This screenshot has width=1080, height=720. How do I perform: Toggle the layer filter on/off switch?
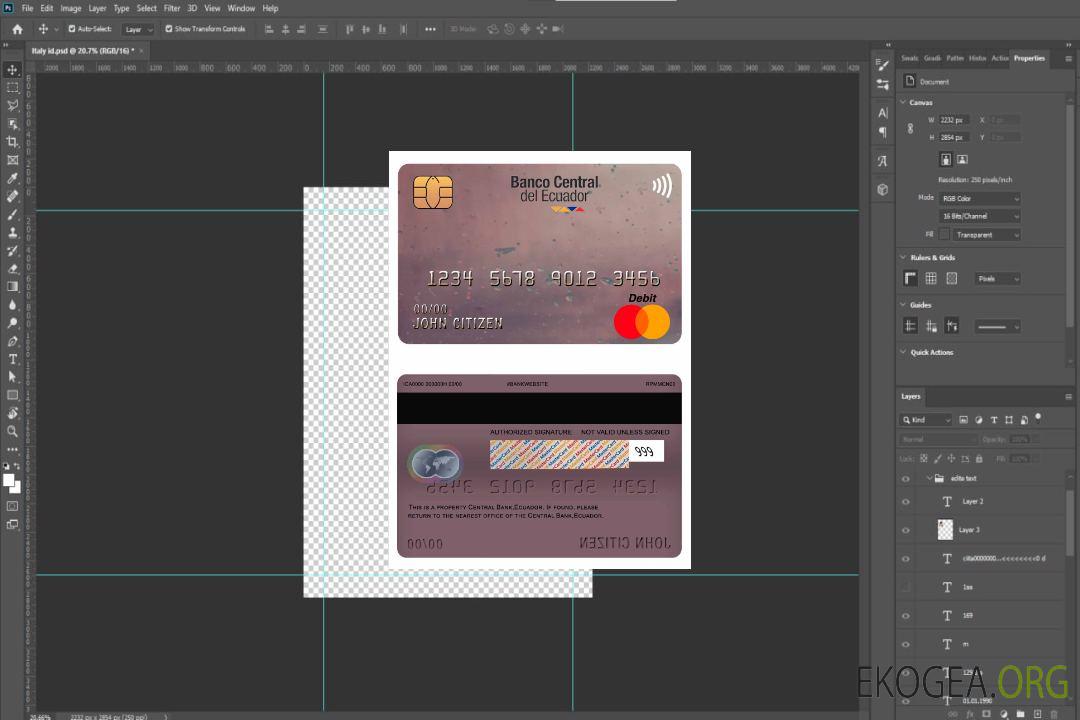pyautogui.click(x=1038, y=418)
